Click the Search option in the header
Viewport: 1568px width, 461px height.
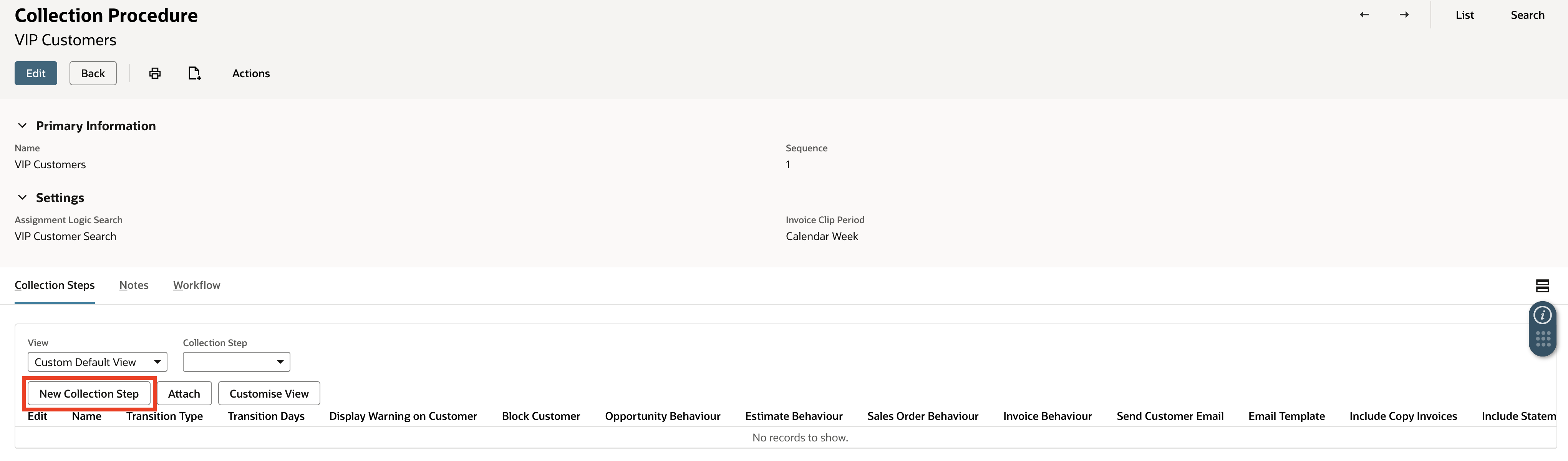[1527, 14]
